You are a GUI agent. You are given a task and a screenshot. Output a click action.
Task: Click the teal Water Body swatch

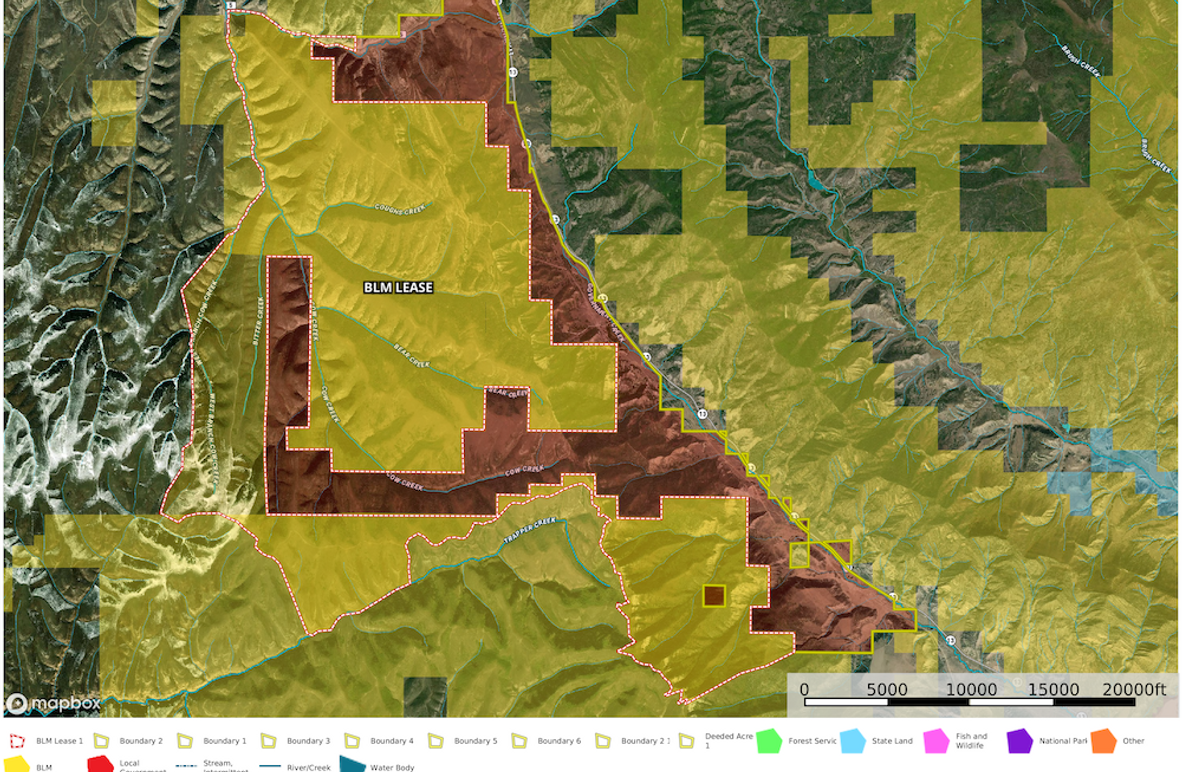pyautogui.click(x=352, y=765)
